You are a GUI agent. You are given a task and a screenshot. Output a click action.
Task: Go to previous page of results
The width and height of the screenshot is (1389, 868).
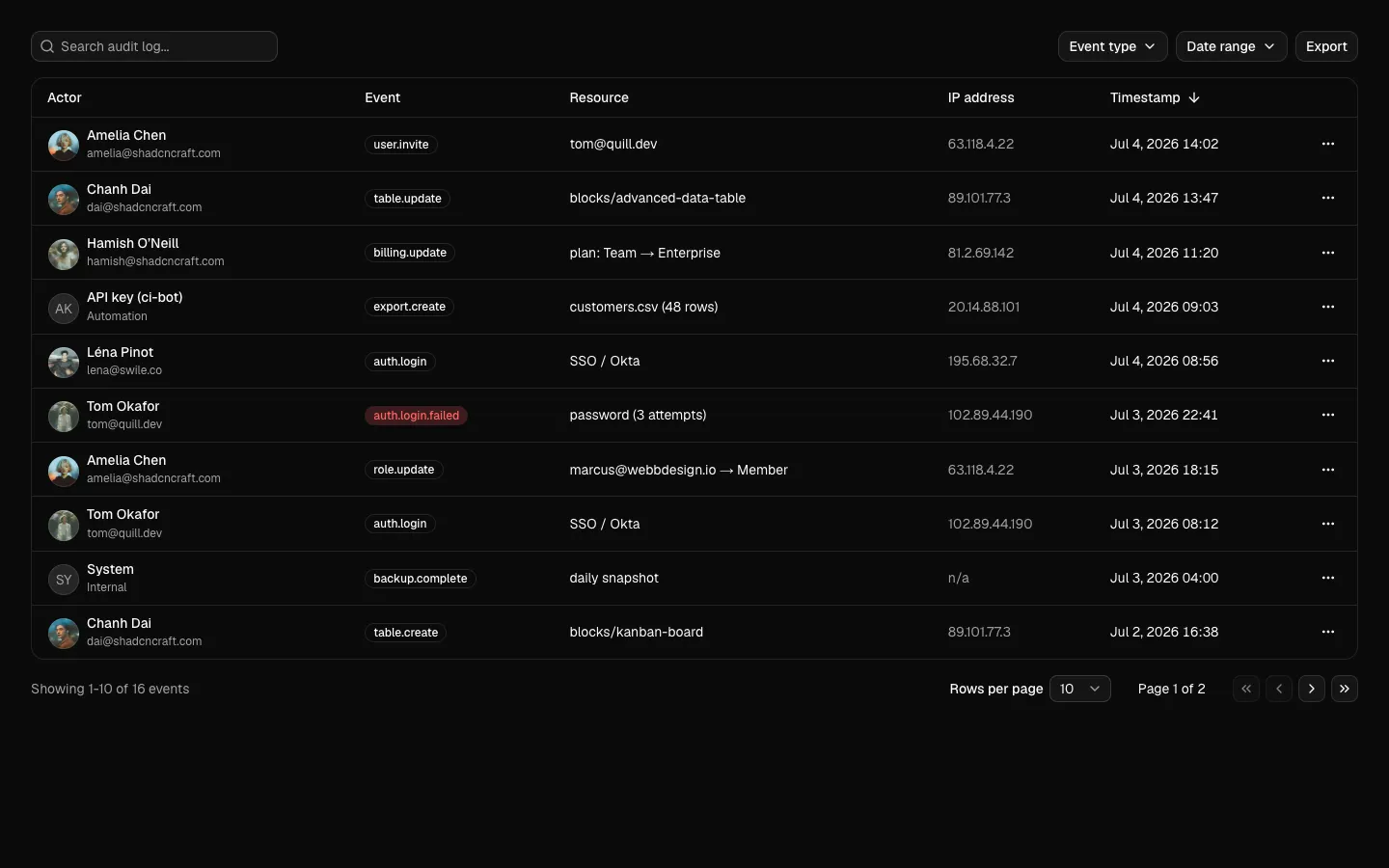pos(1279,689)
